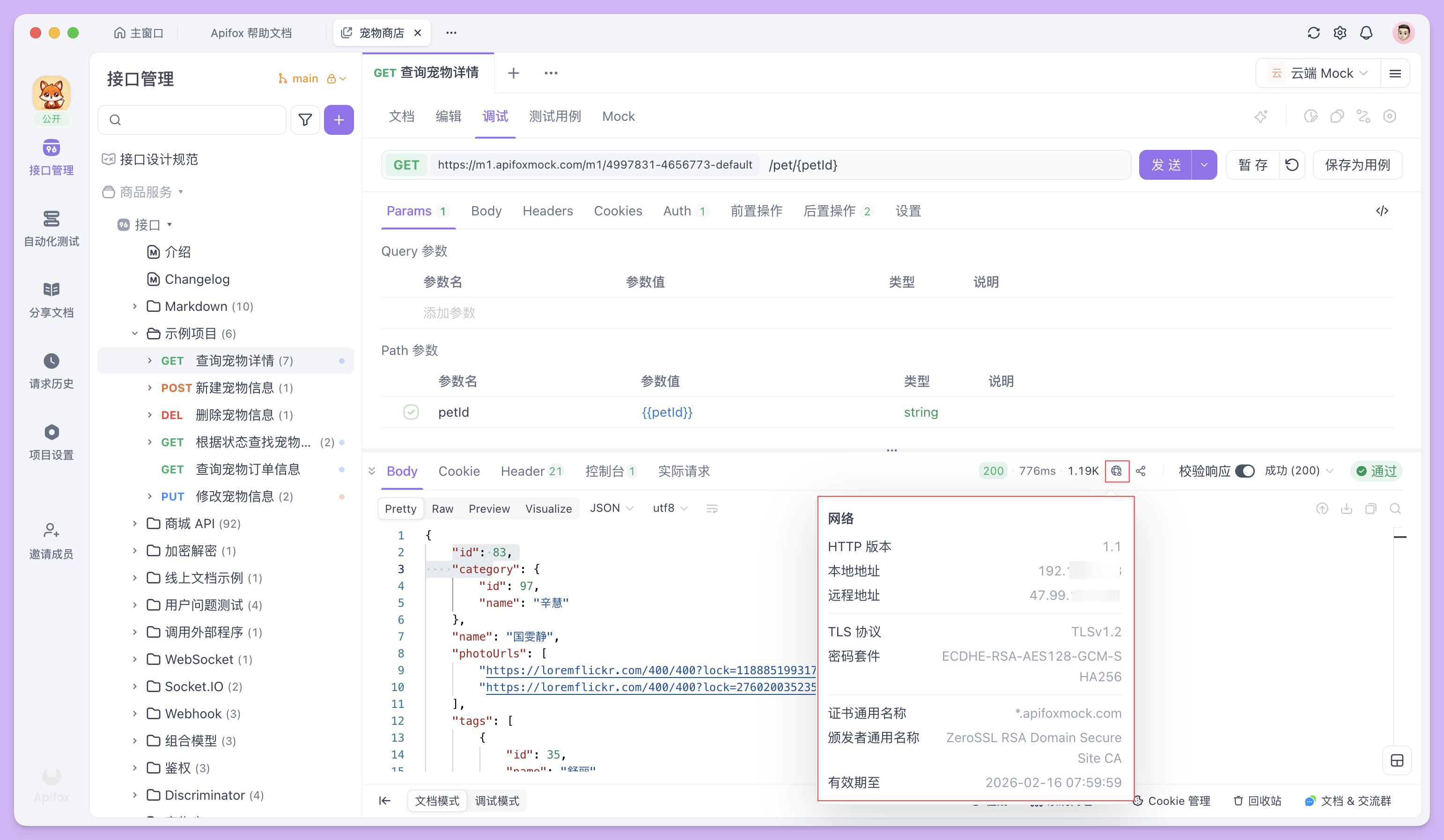Search within the response body
Image resolution: width=1444 pixels, height=840 pixels.
pyautogui.click(x=1396, y=508)
